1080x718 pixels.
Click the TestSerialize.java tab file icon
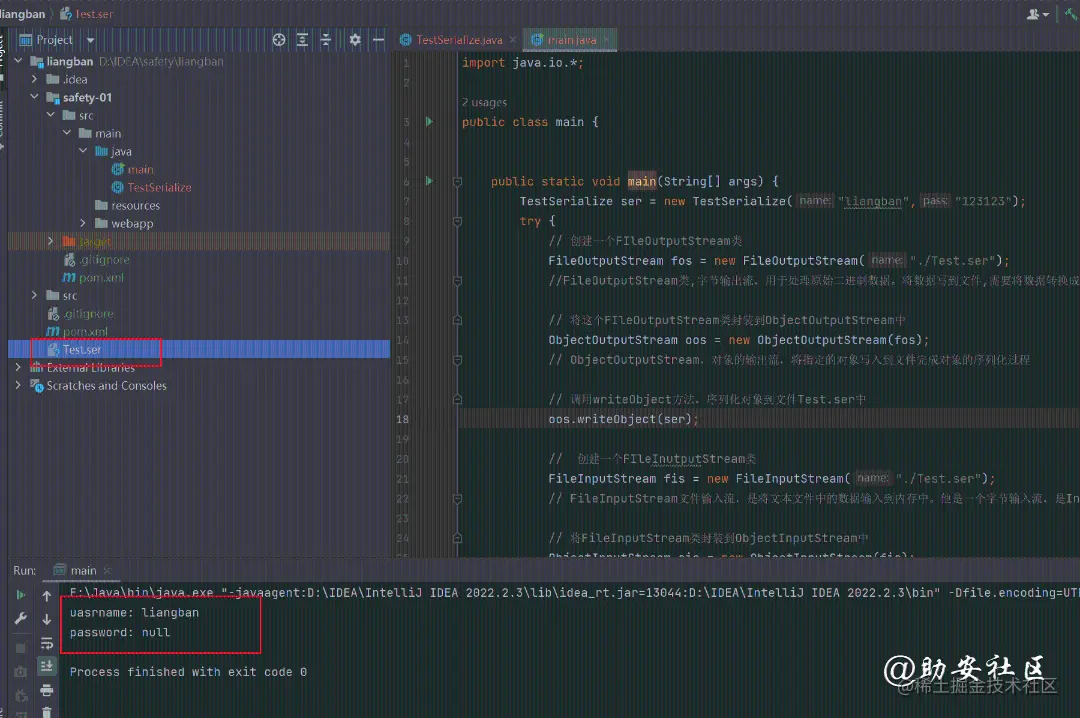point(406,40)
